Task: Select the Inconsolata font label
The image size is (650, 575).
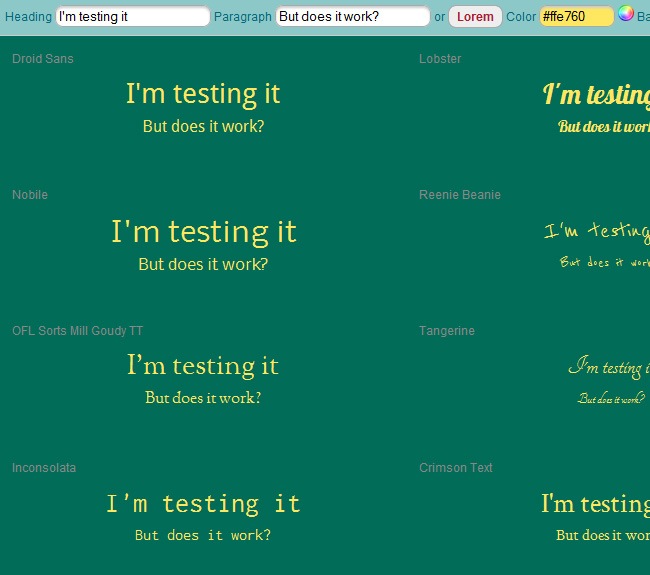Action: pos(44,468)
